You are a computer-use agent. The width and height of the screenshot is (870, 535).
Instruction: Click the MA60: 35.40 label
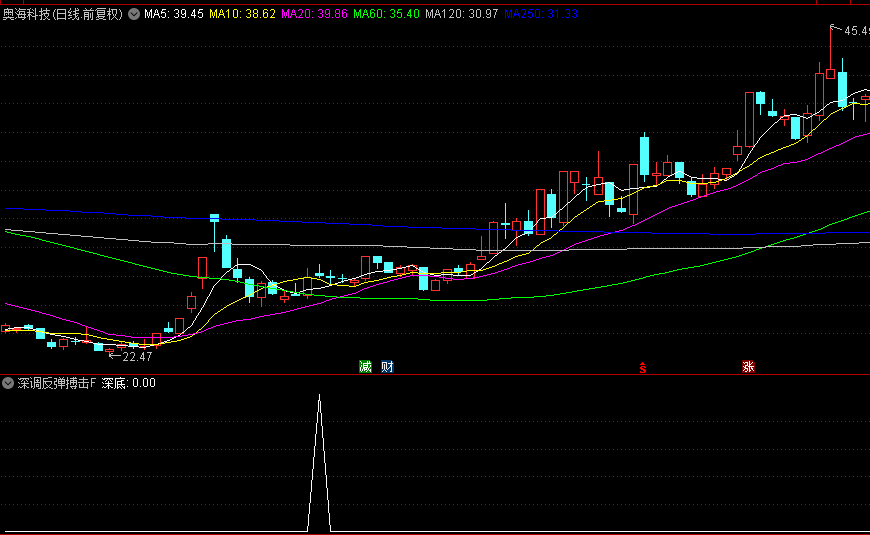tap(386, 14)
